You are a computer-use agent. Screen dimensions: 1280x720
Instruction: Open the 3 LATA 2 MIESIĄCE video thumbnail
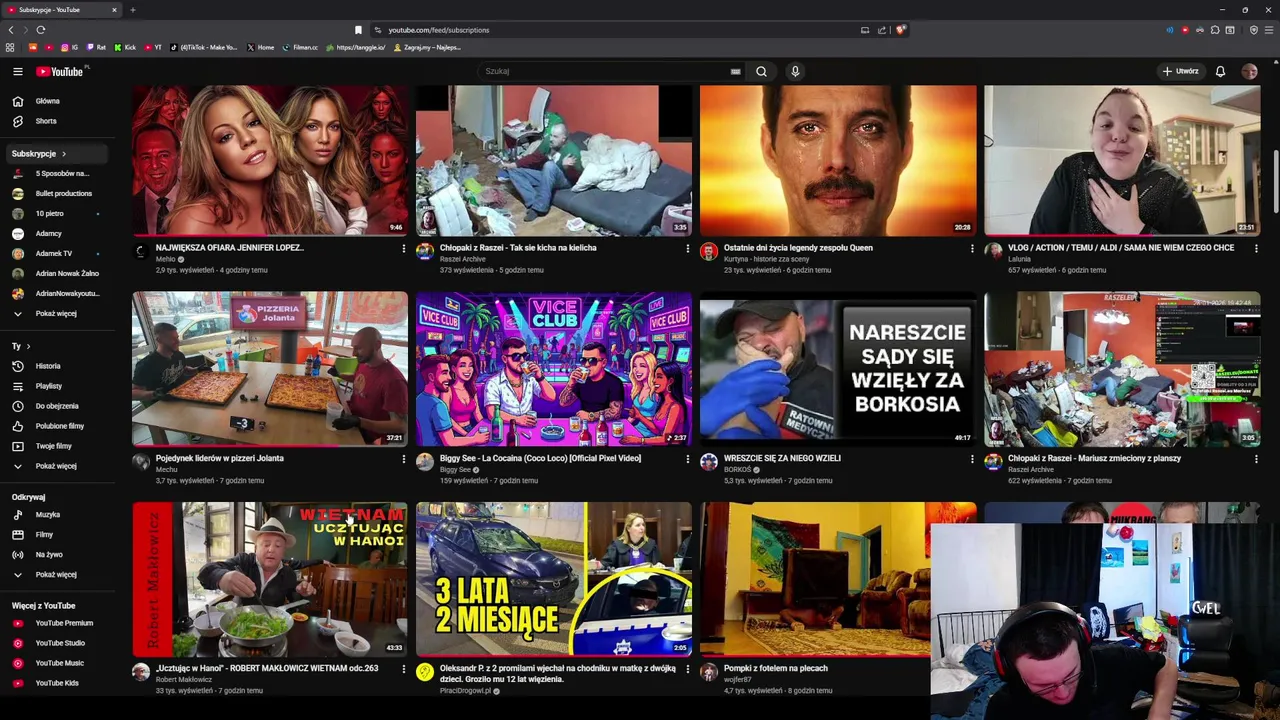(x=554, y=579)
